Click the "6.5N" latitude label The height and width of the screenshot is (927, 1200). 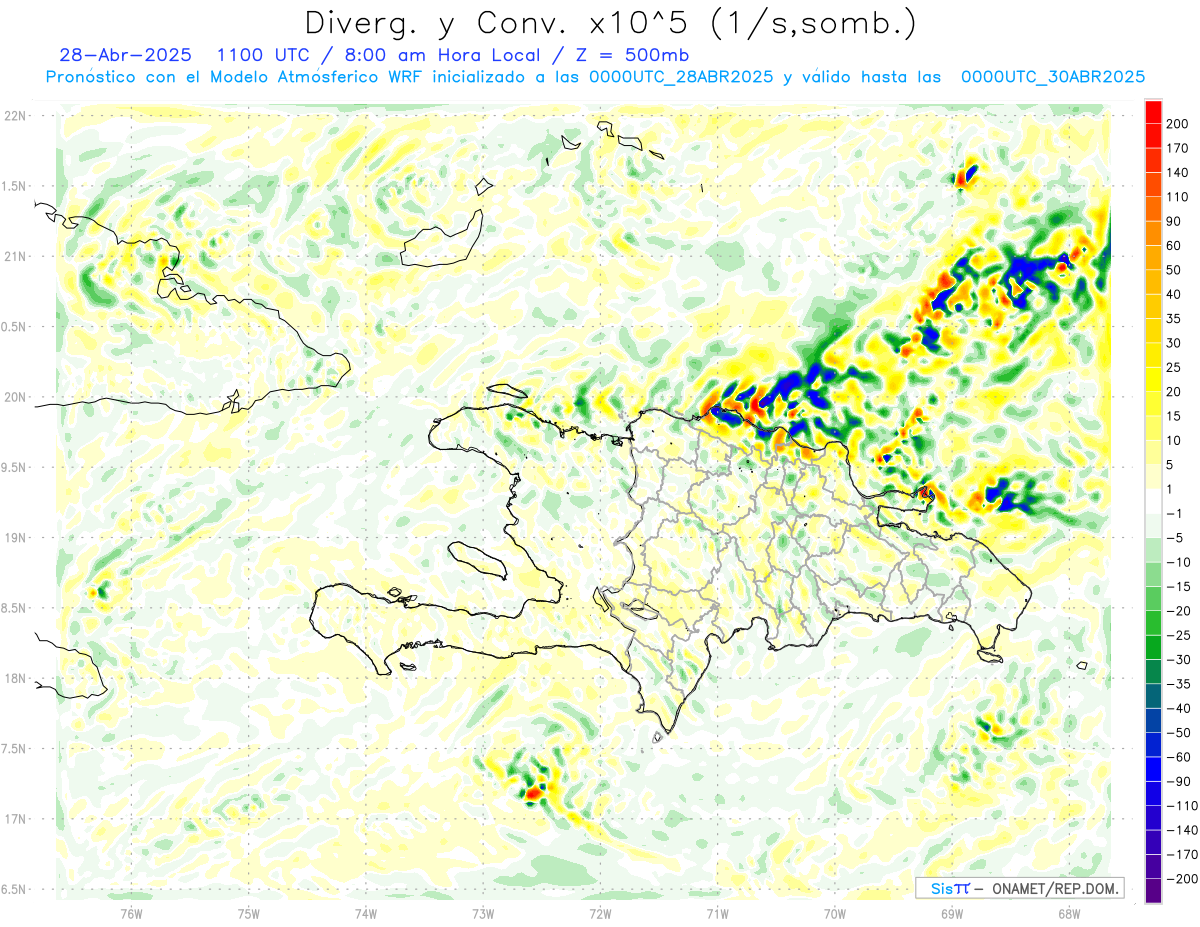tap(15, 889)
